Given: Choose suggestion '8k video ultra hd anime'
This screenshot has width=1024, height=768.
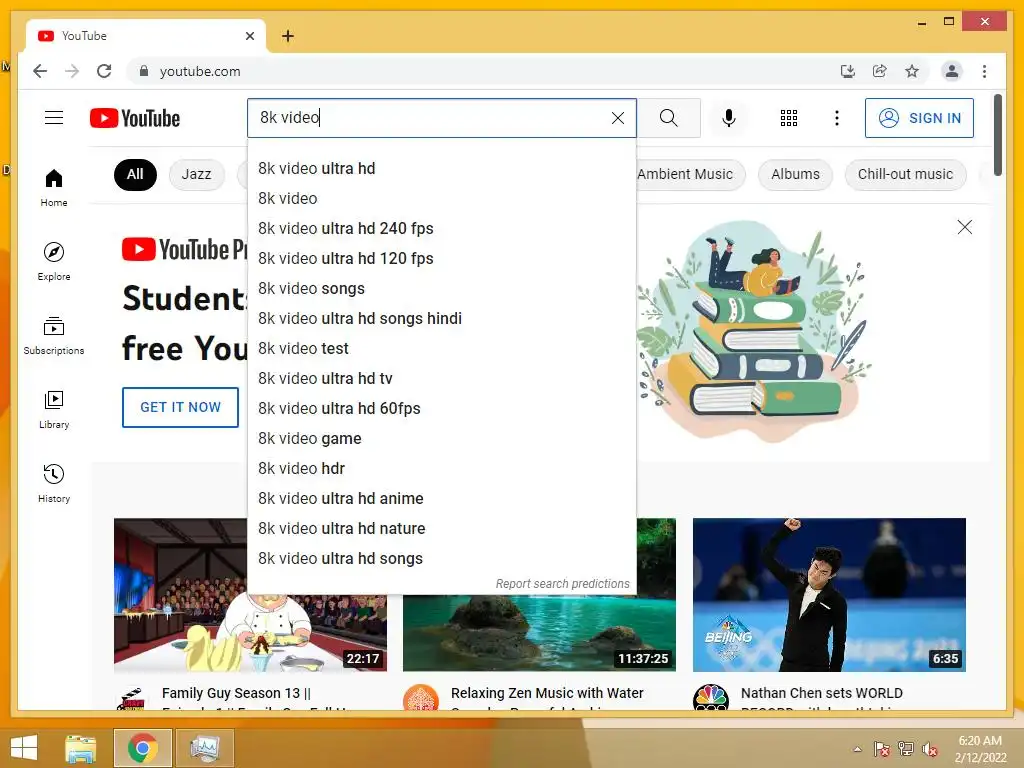Looking at the screenshot, I should point(442,499).
